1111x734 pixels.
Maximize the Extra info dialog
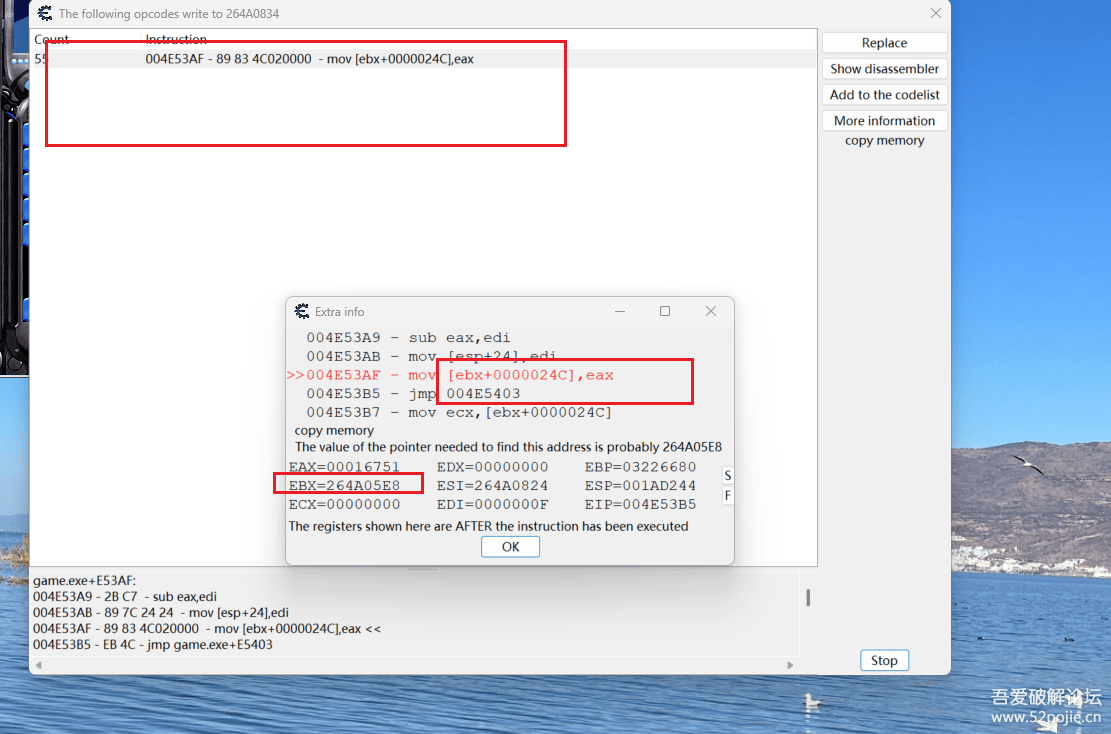665,311
